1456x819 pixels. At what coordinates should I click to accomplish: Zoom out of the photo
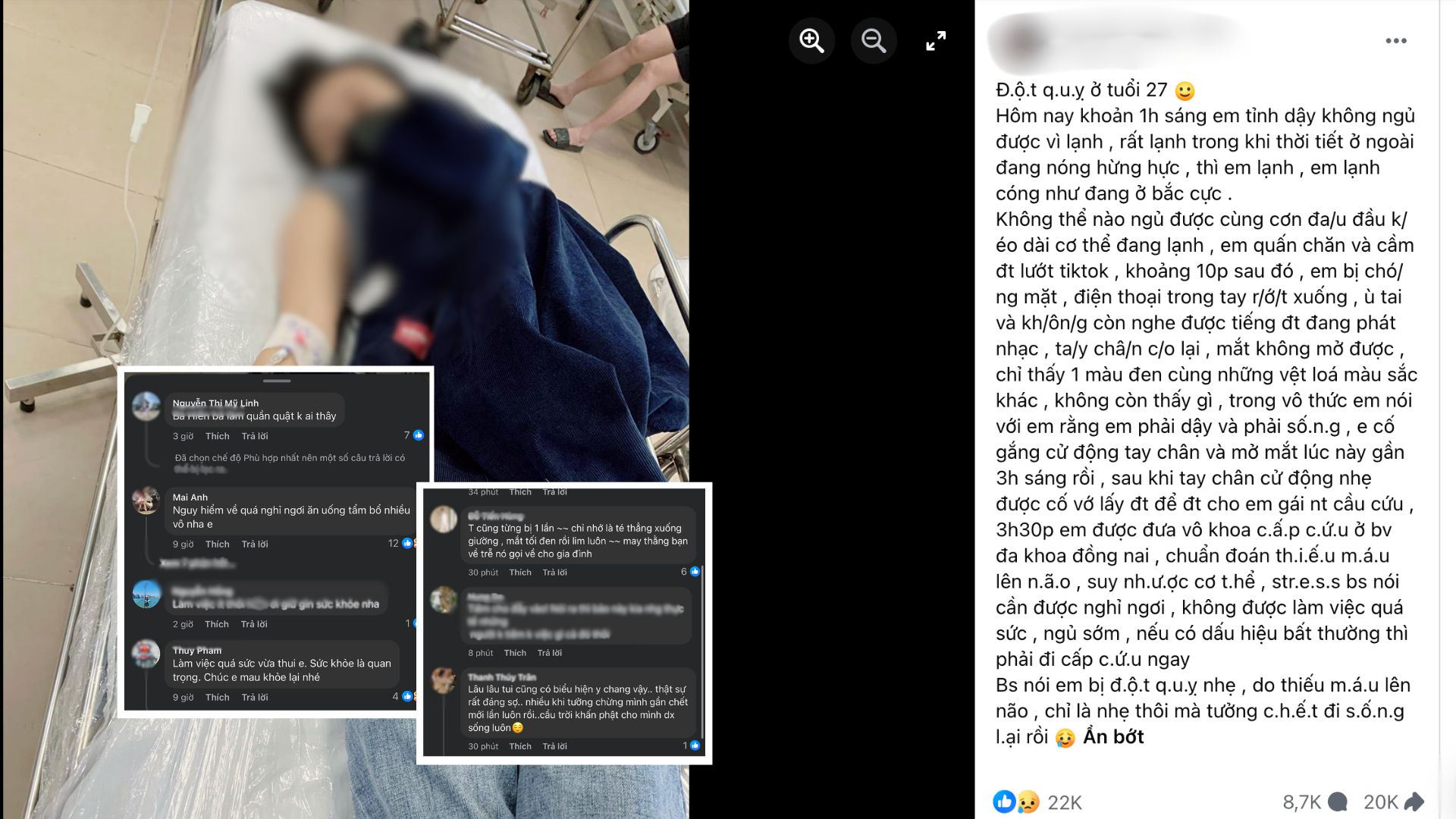(x=874, y=40)
